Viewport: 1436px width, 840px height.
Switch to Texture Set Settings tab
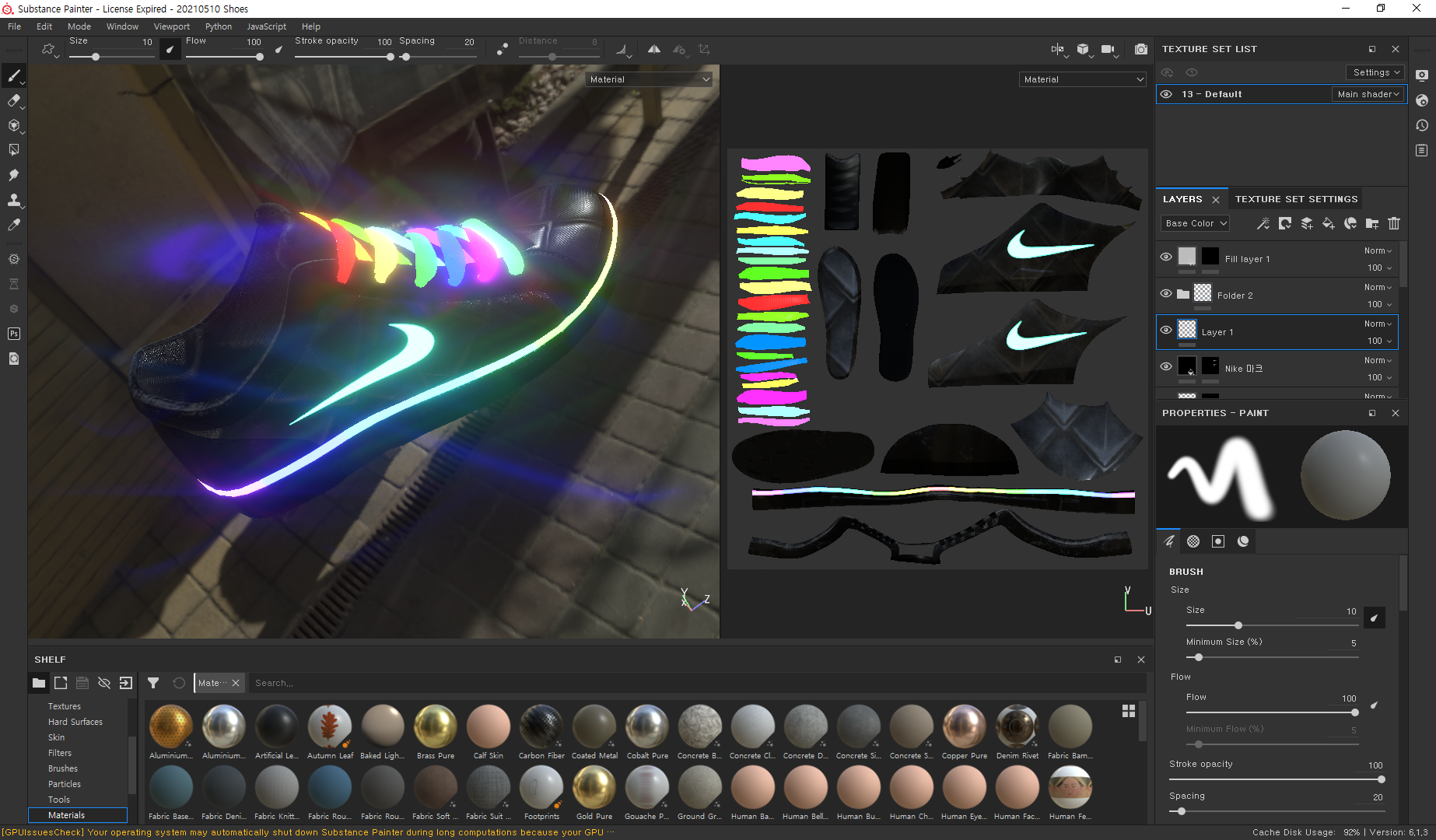pos(1297,199)
